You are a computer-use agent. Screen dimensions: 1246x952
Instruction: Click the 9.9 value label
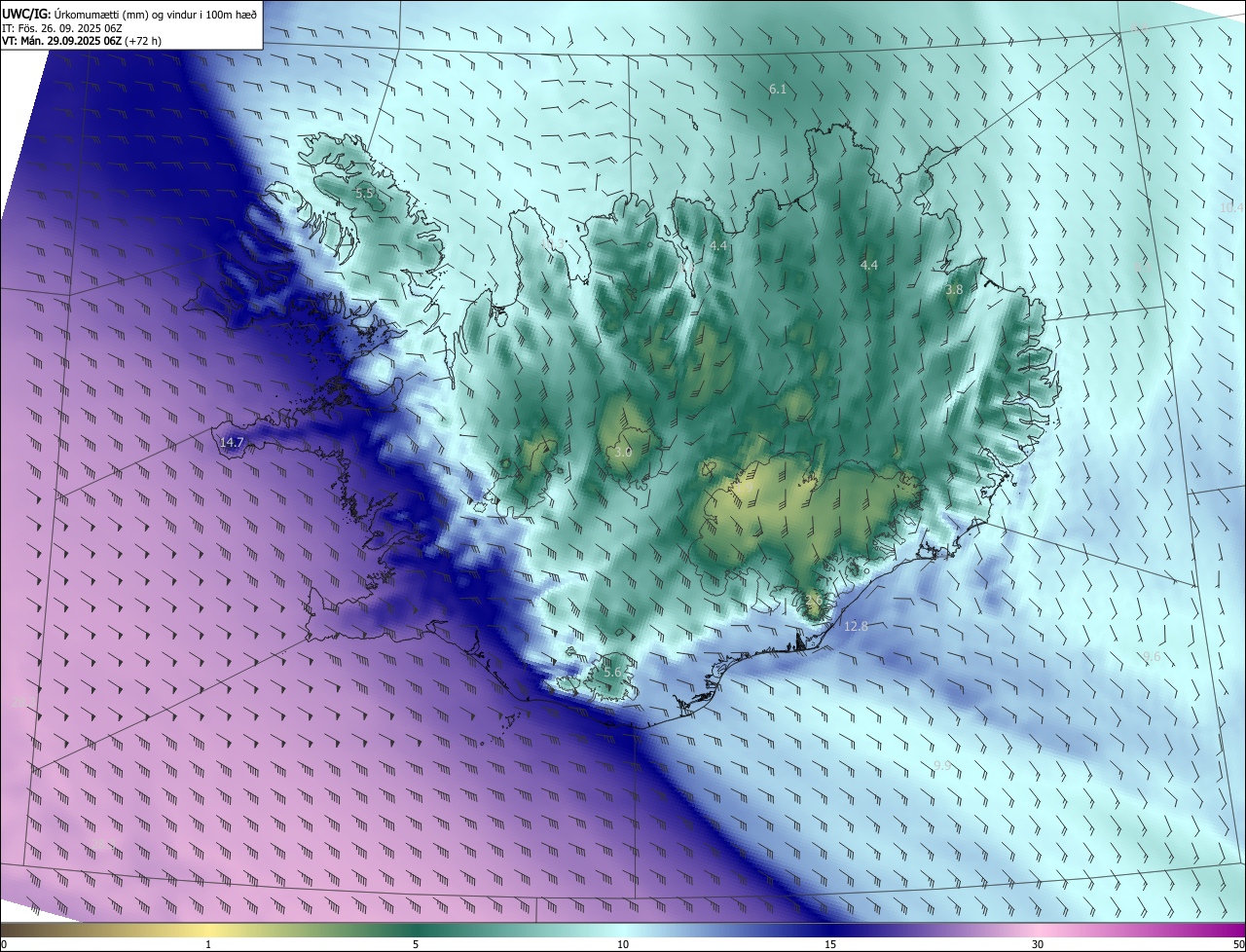942,766
